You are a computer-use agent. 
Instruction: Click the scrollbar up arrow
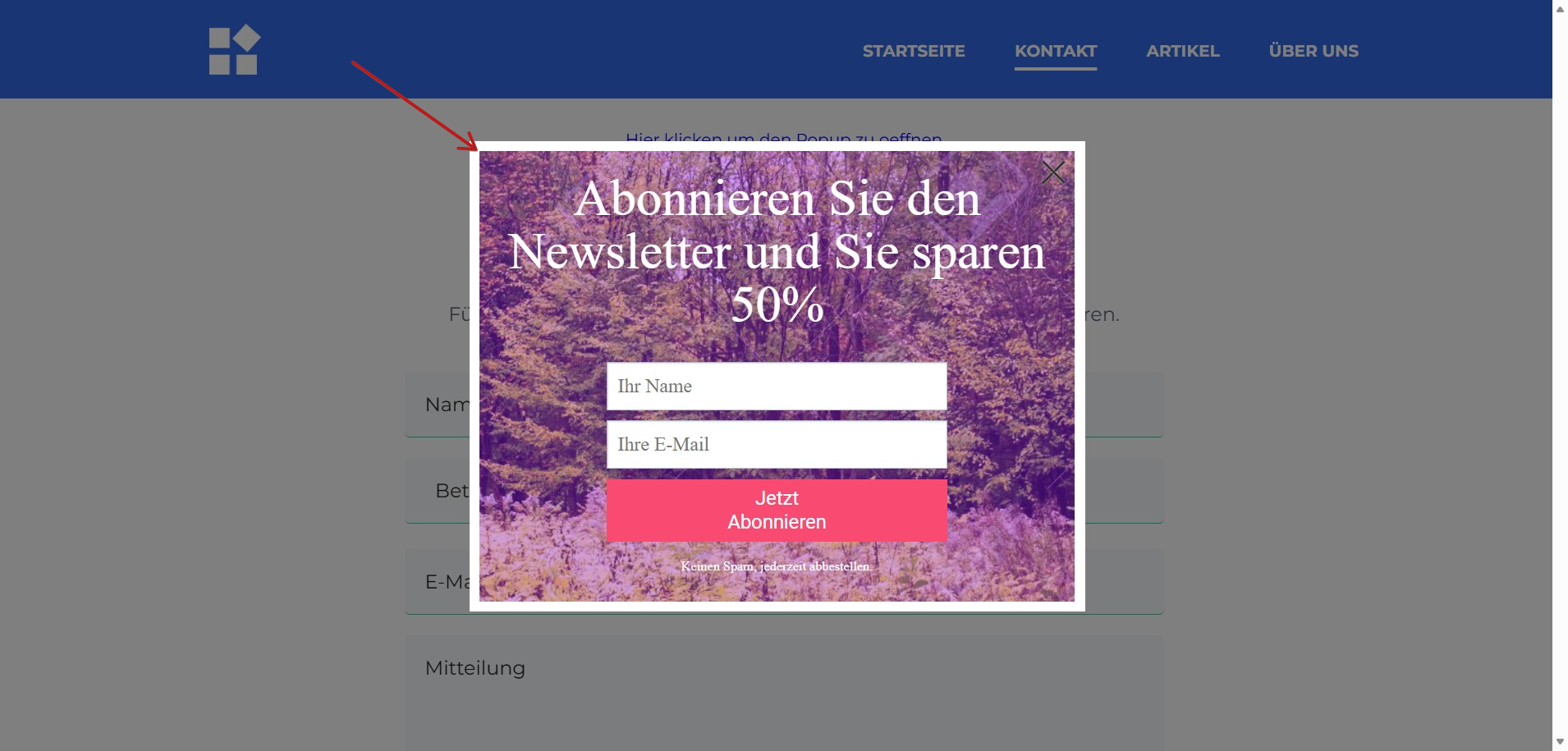pyautogui.click(x=1560, y=9)
